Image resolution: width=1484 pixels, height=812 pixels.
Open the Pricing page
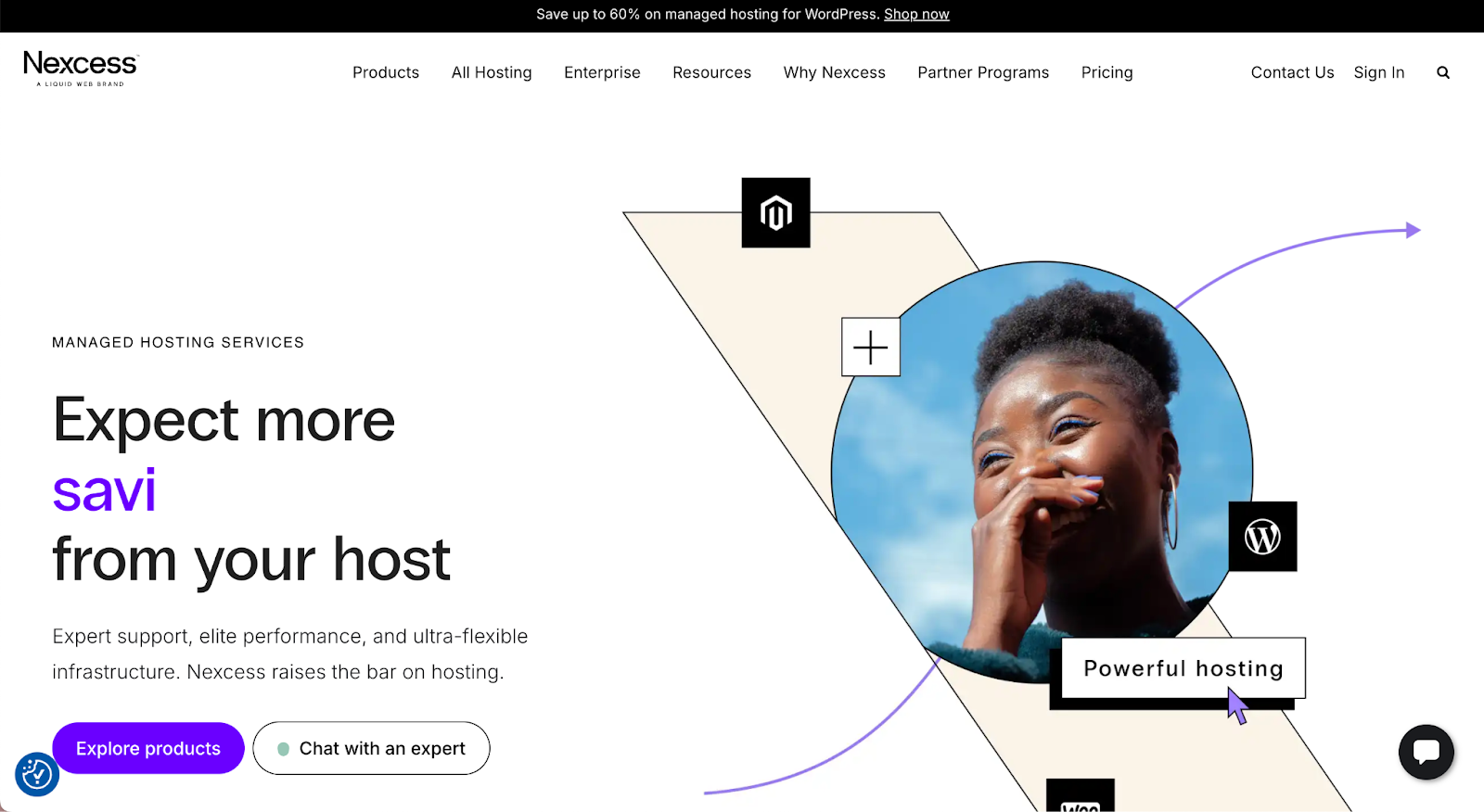[x=1107, y=72]
